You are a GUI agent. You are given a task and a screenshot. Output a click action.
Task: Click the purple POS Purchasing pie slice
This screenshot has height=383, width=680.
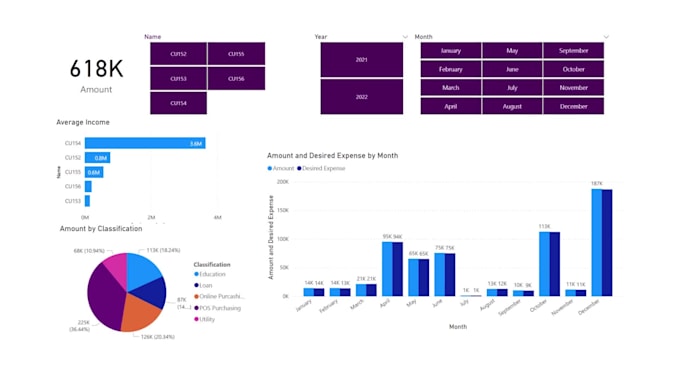pyautogui.click(x=104, y=299)
